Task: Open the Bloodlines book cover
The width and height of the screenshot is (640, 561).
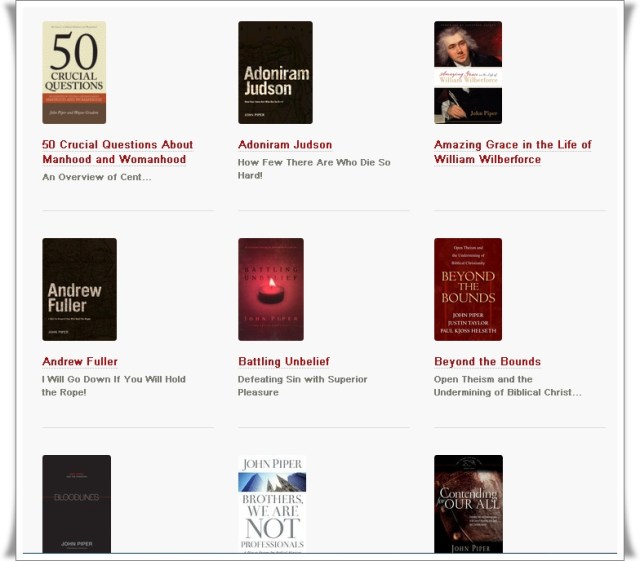Action: tap(76, 504)
